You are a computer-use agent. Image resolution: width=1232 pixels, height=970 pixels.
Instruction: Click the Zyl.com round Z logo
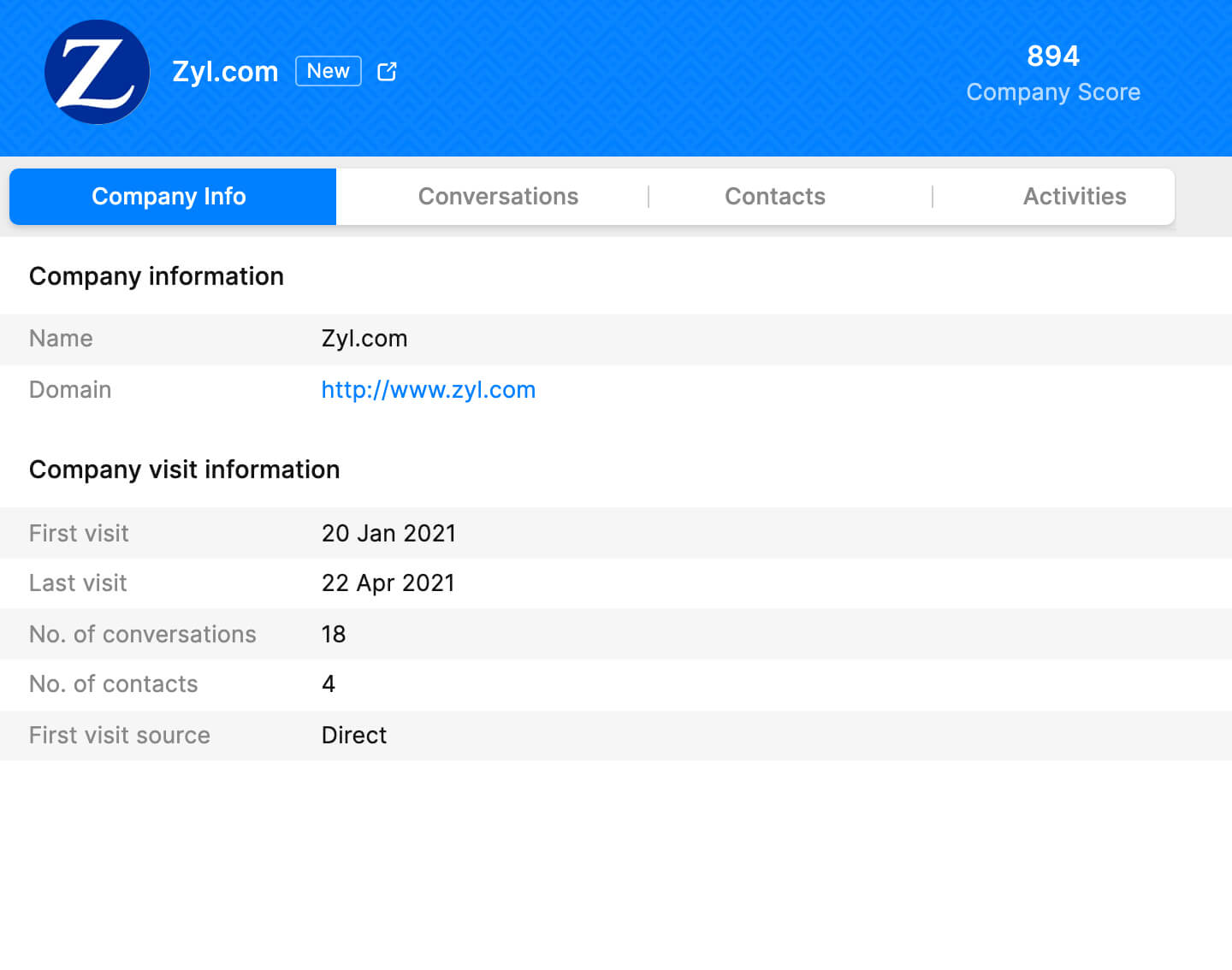point(97,72)
